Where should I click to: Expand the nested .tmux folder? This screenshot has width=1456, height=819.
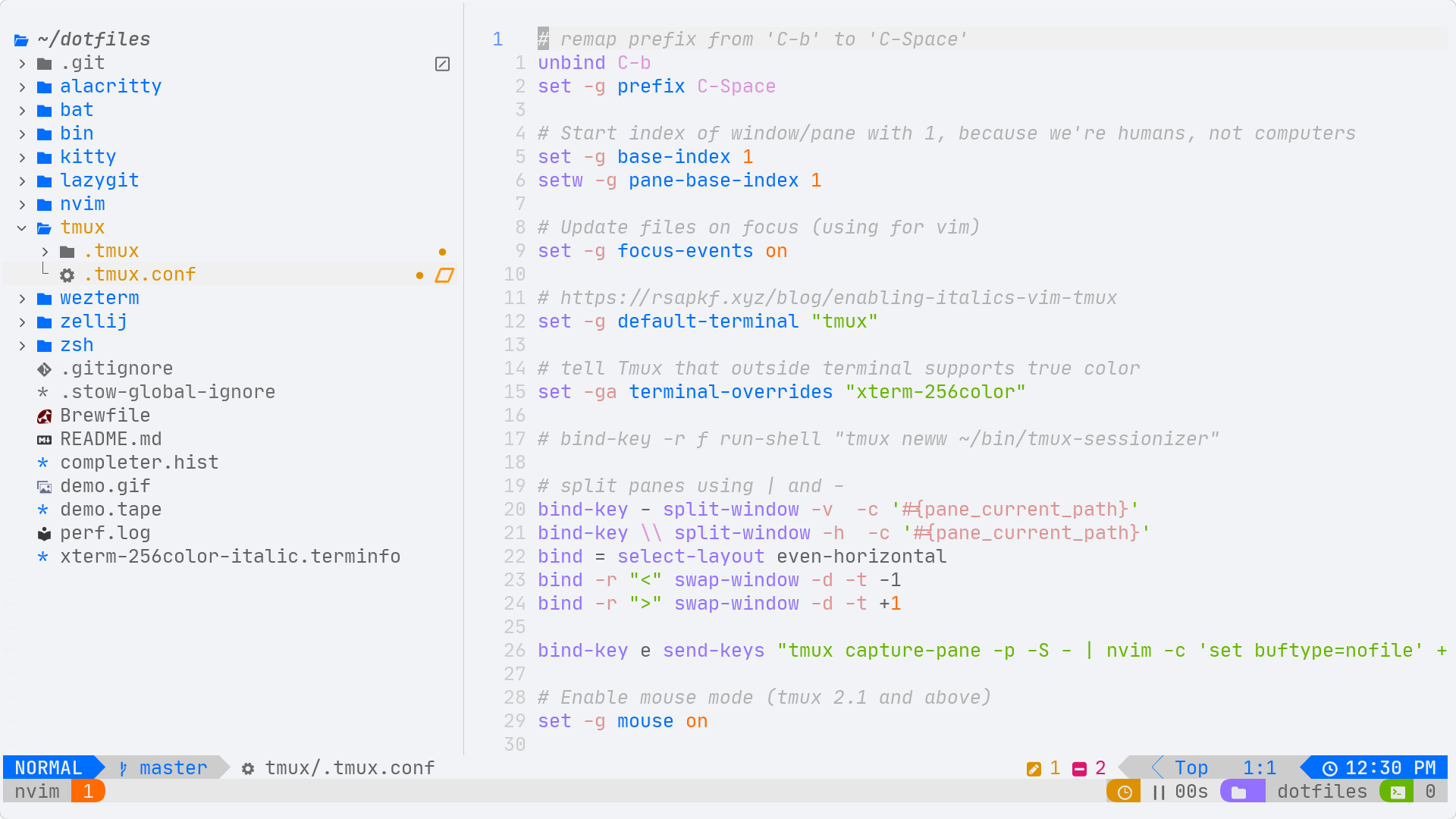tap(45, 252)
